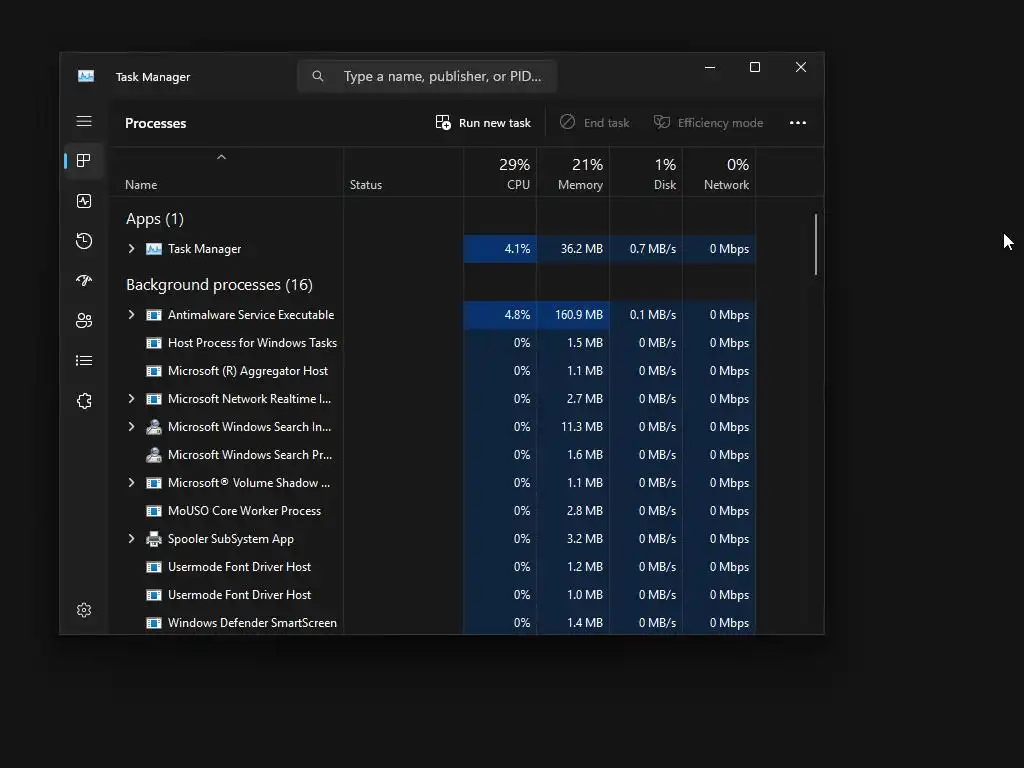This screenshot has width=1024, height=768.
Task: Click the 160.9 MB memory cell
Action: (573, 315)
